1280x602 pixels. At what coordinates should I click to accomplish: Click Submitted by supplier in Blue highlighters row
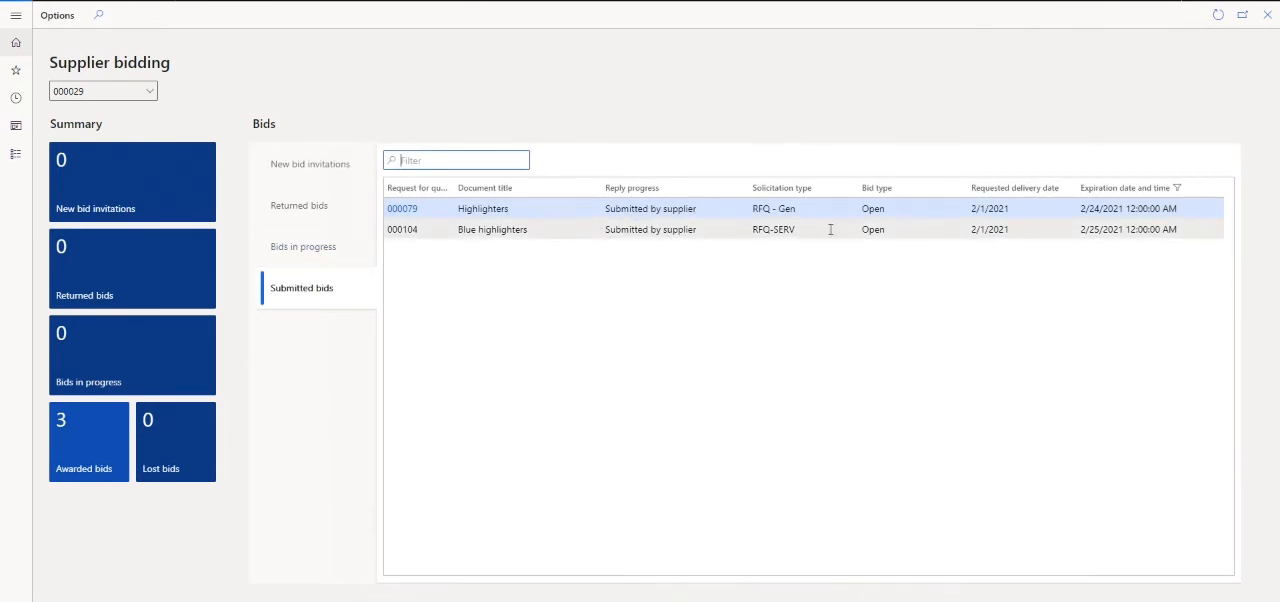tap(650, 230)
